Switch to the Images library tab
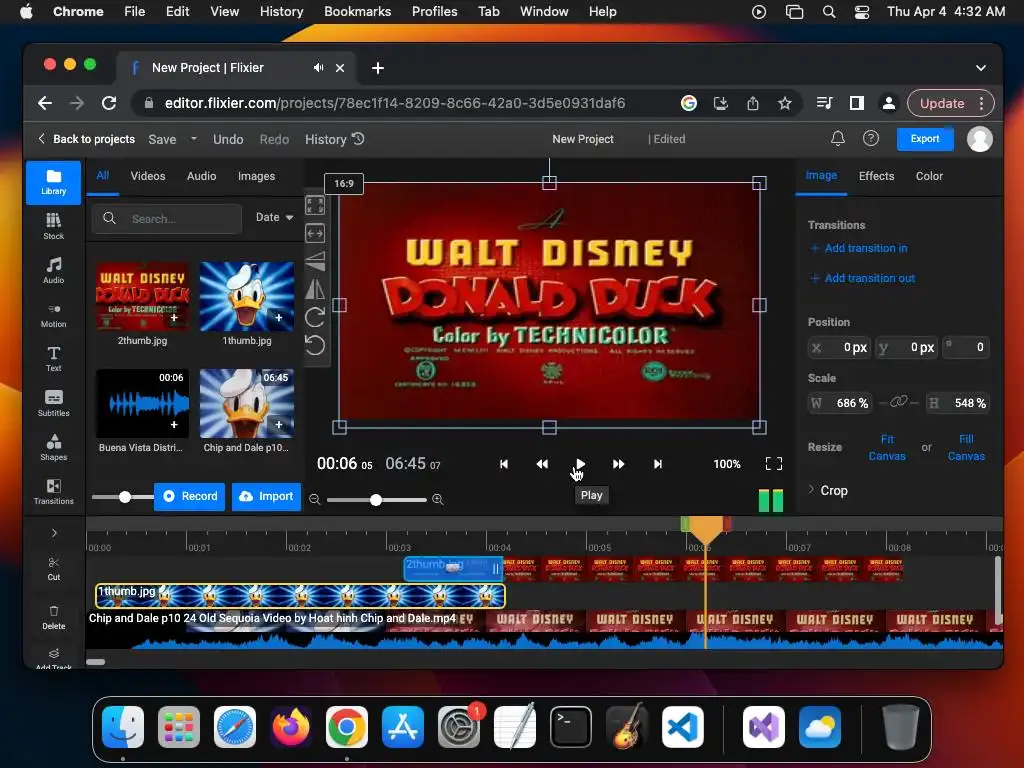Viewport: 1024px width, 768px height. (x=256, y=176)
